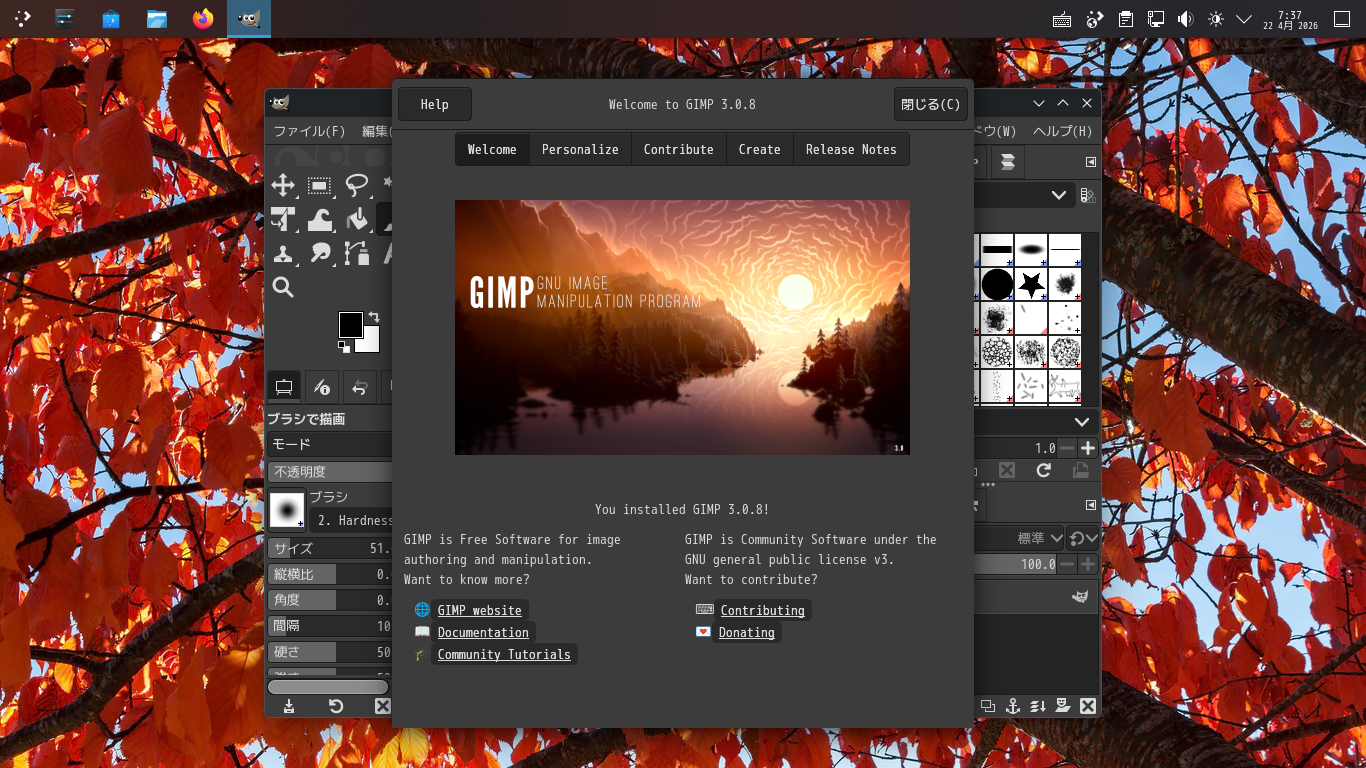
Task: Increase brush spacing with plus button
Action: tap(1088, 448)
